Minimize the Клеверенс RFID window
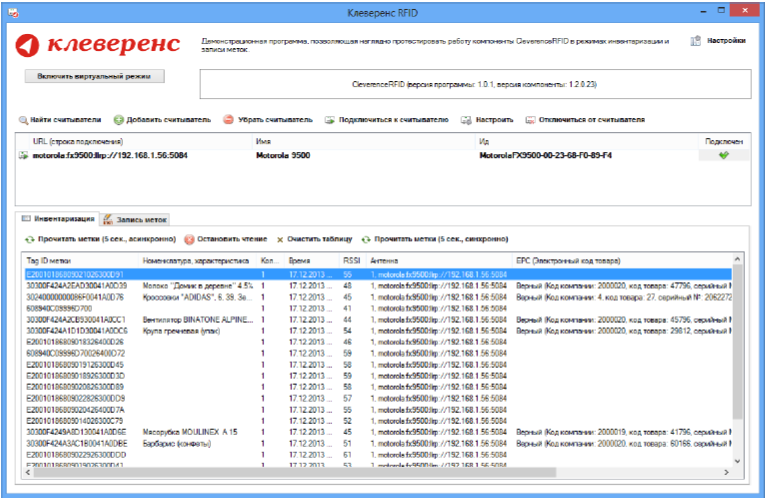This screenshot has width=768, height=501. [x=703, y=11]
